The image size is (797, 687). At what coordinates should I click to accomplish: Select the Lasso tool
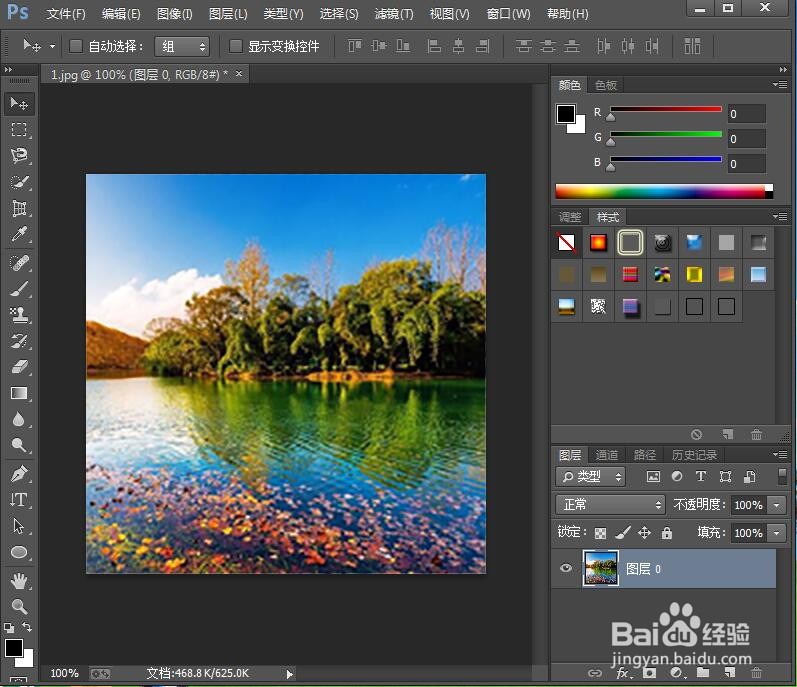[x=19, y=155]
